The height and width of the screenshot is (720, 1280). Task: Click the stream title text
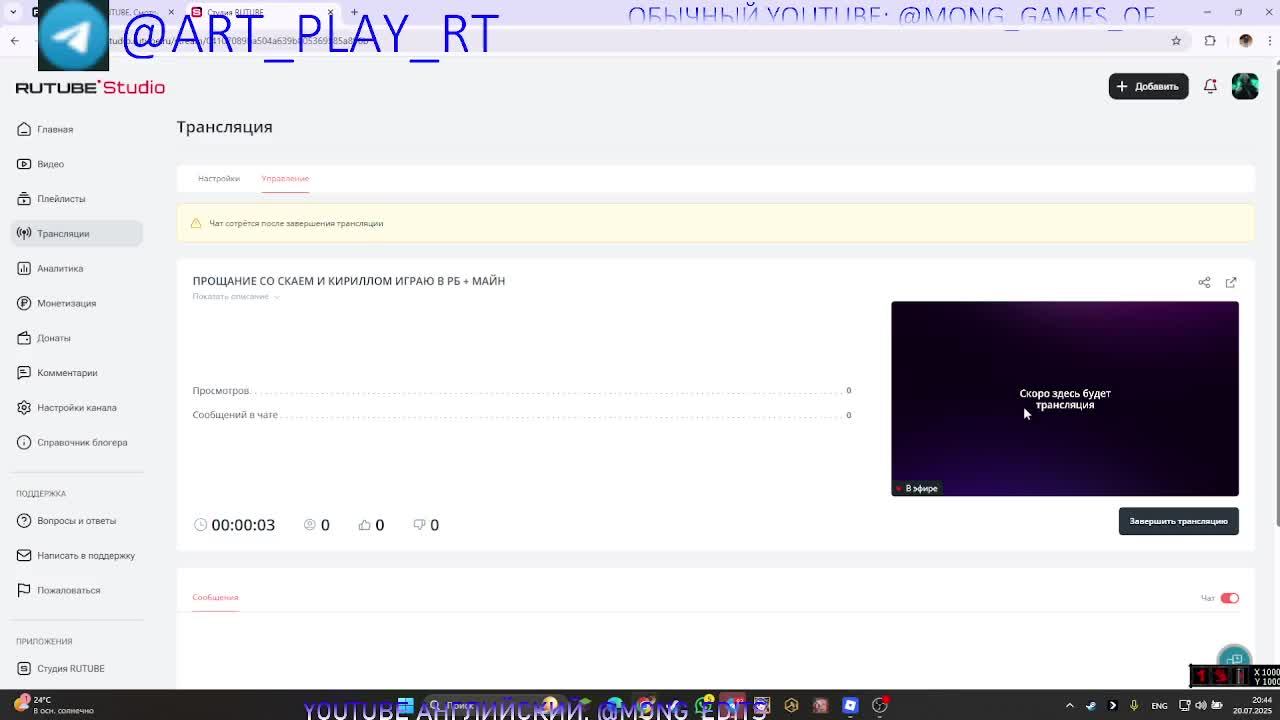pyautogui.click(x=348, y=281)
